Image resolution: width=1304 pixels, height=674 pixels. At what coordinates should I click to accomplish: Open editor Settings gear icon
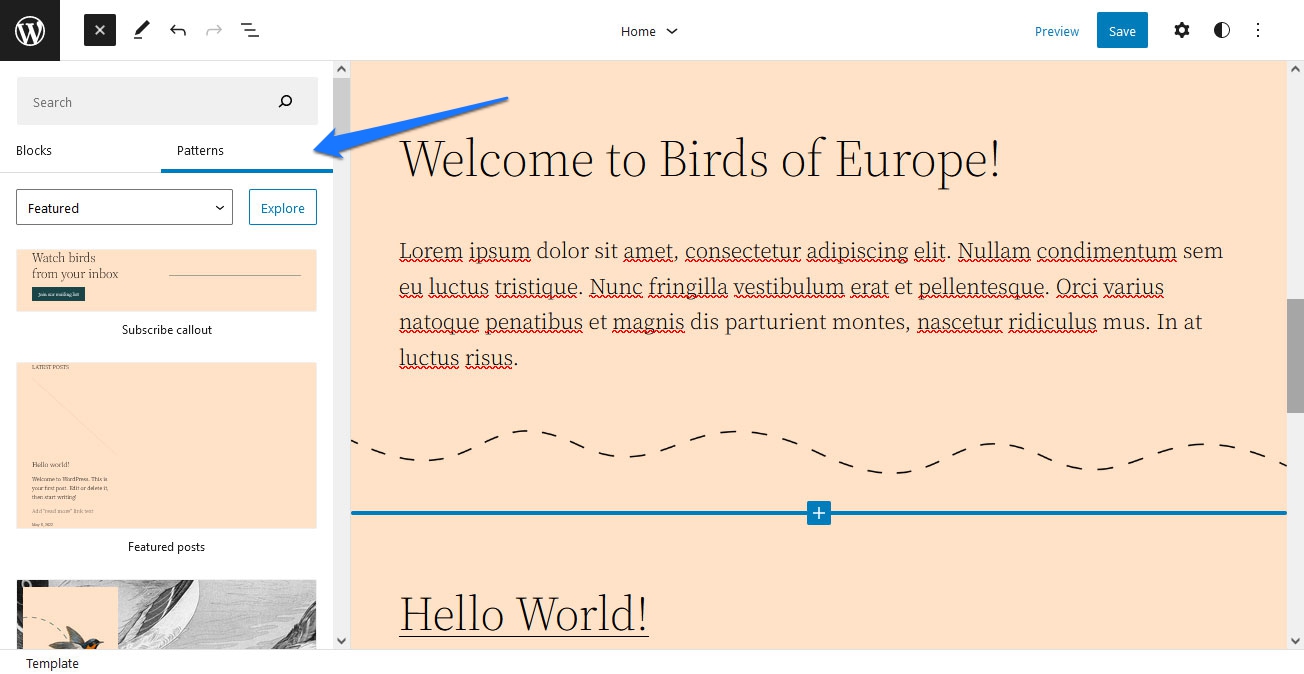point(1182,30)
